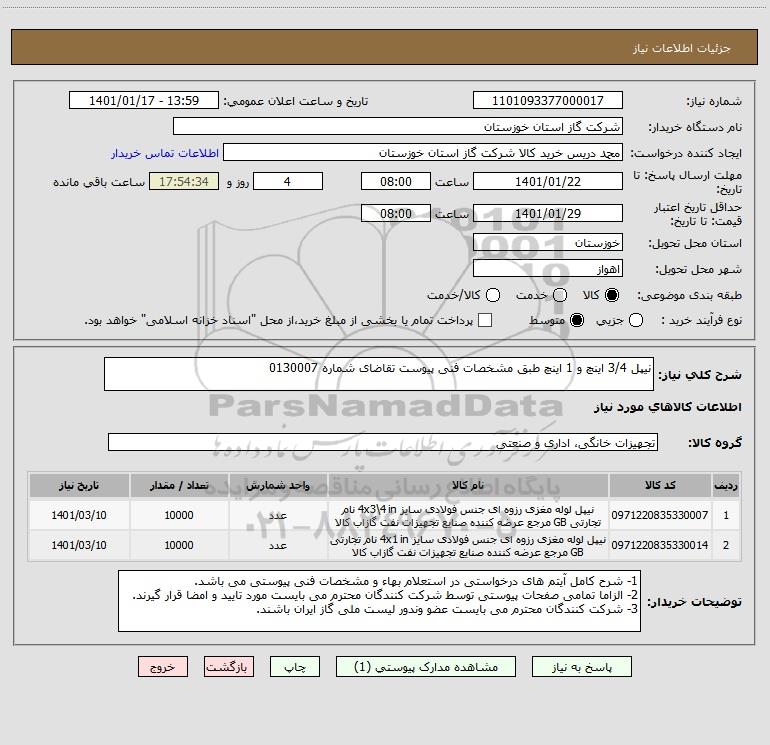
Task: Click the پاسخ به نیاز button
Action: click(x=582, y=667)
